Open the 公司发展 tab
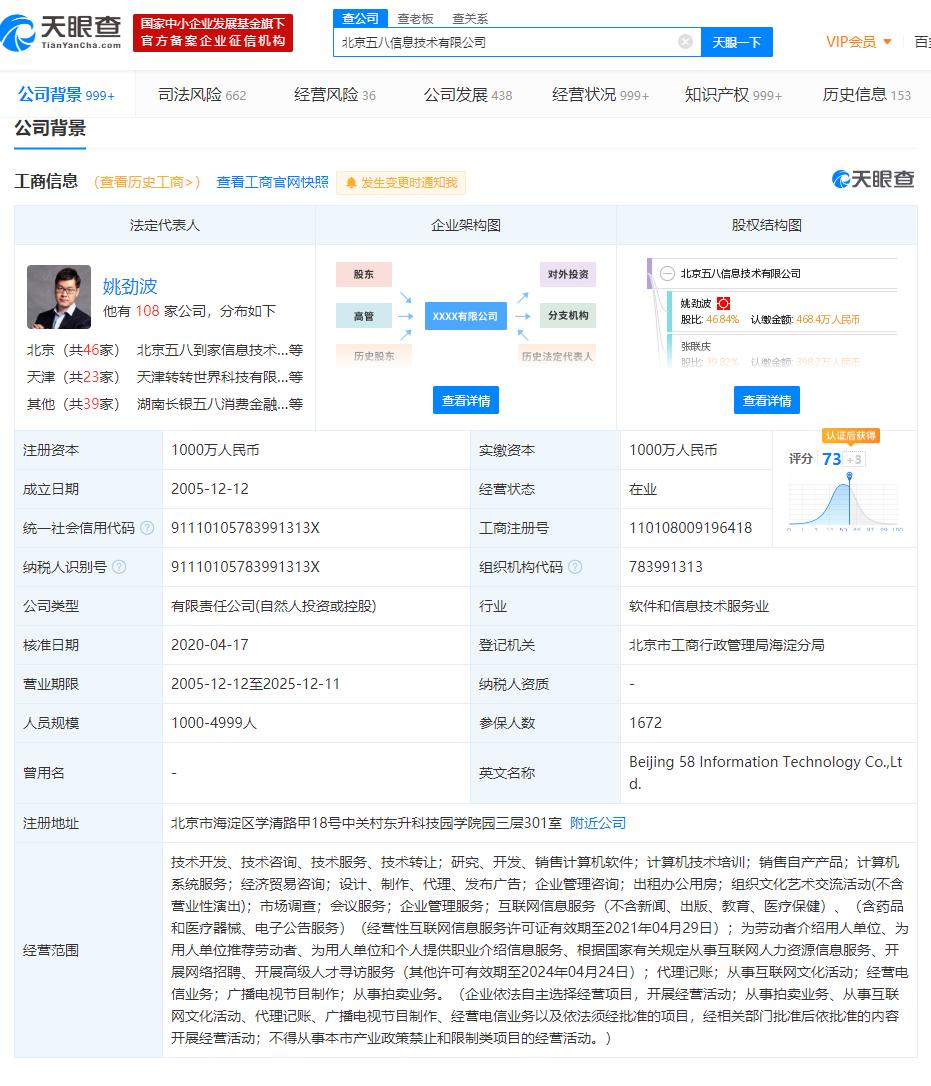This screenshot has height=1086, width=931. coord(468,94)
